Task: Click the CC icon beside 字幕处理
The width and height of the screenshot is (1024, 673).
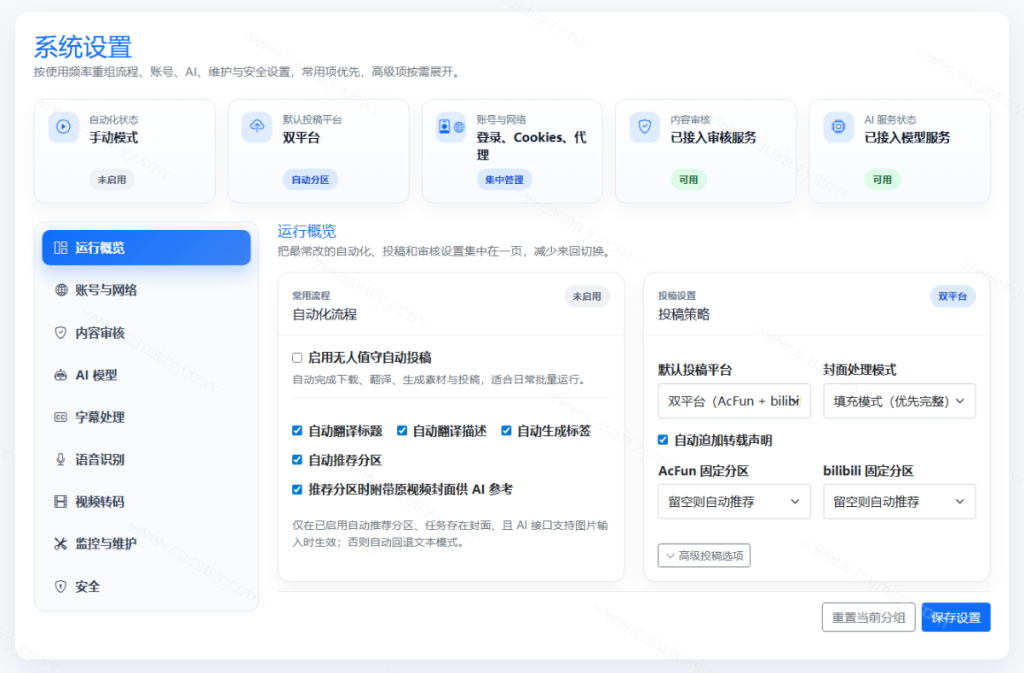Action: 61,417
